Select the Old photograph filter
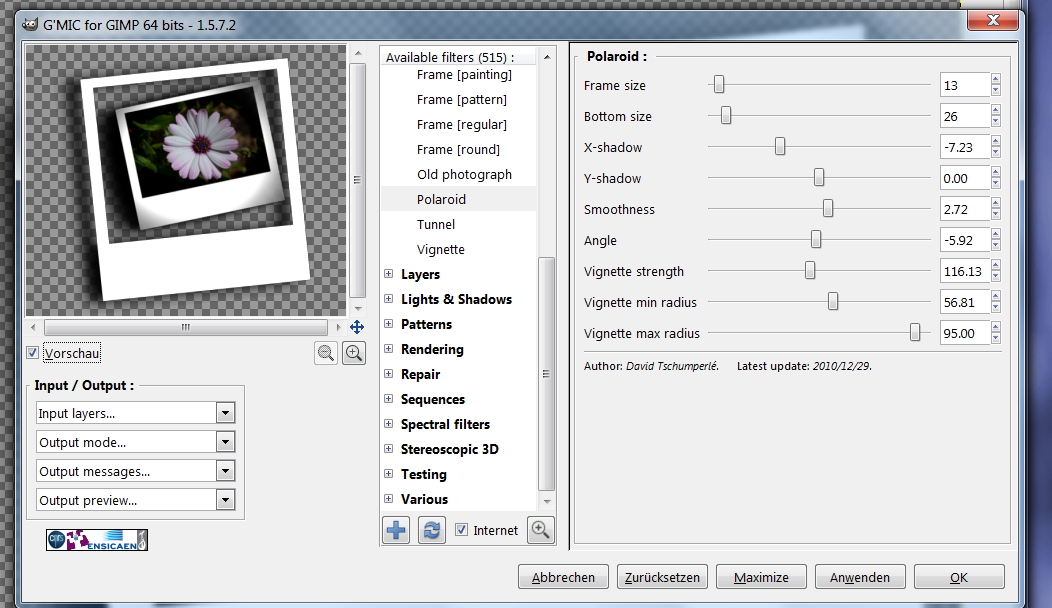 pos(464,174)
